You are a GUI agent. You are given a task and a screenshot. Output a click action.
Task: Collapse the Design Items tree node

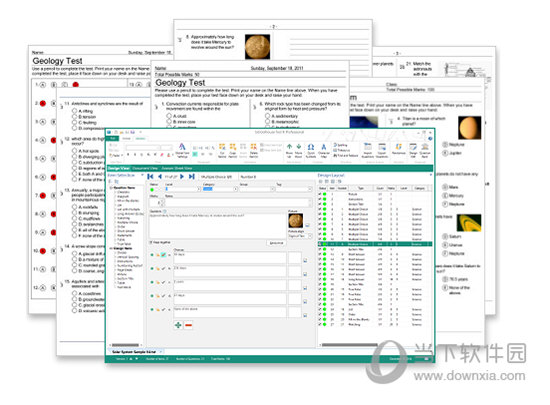(111, 248)
